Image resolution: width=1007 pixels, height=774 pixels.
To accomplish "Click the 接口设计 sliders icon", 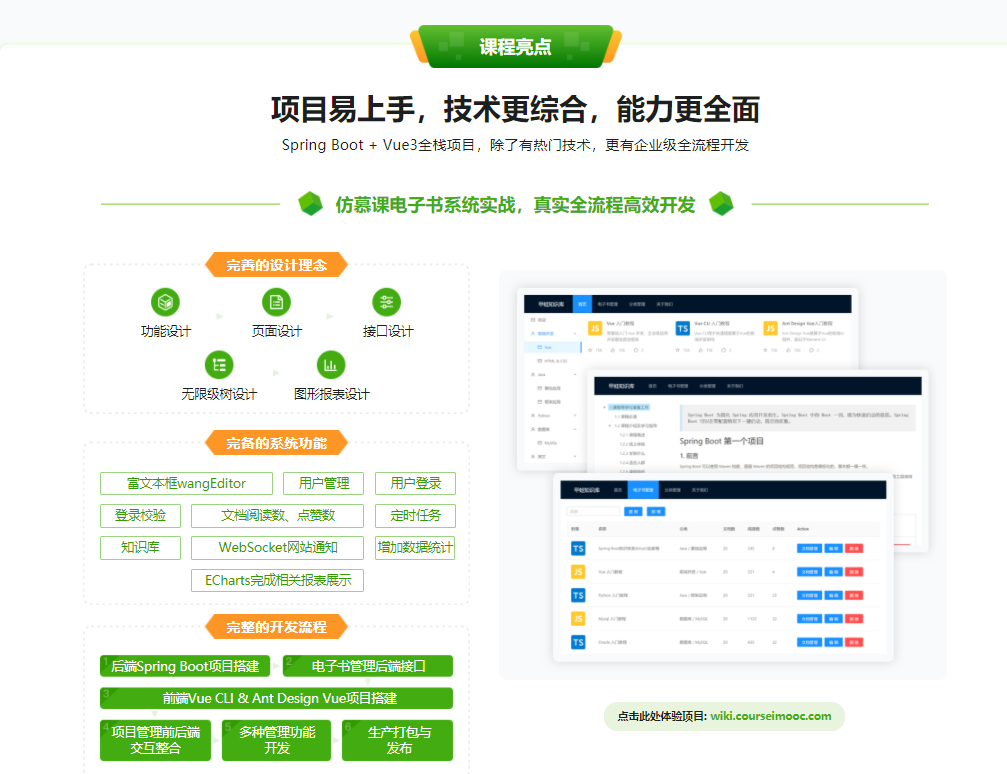I will click(387, 302).
